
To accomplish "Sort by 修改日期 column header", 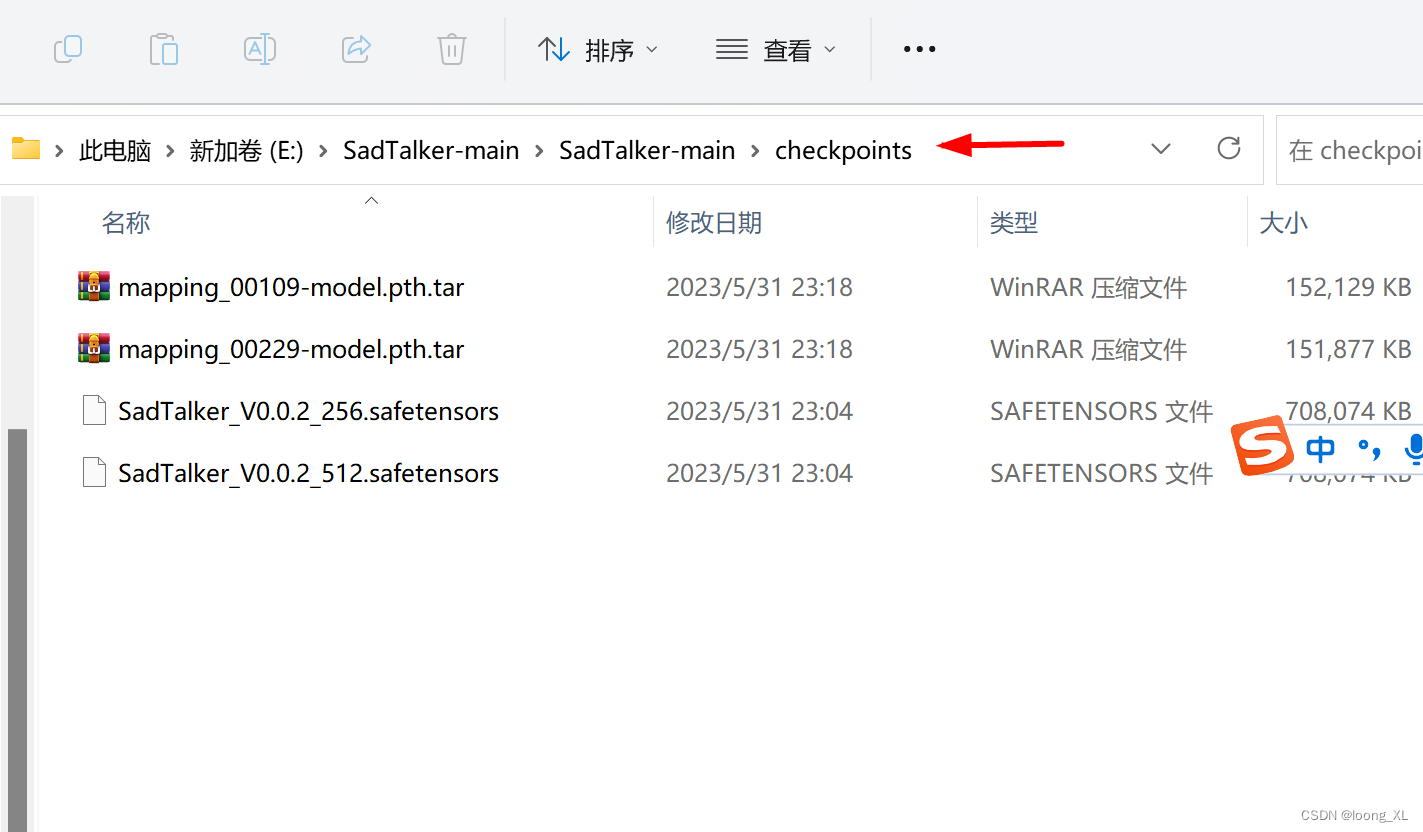I will [x=714, y=222].
